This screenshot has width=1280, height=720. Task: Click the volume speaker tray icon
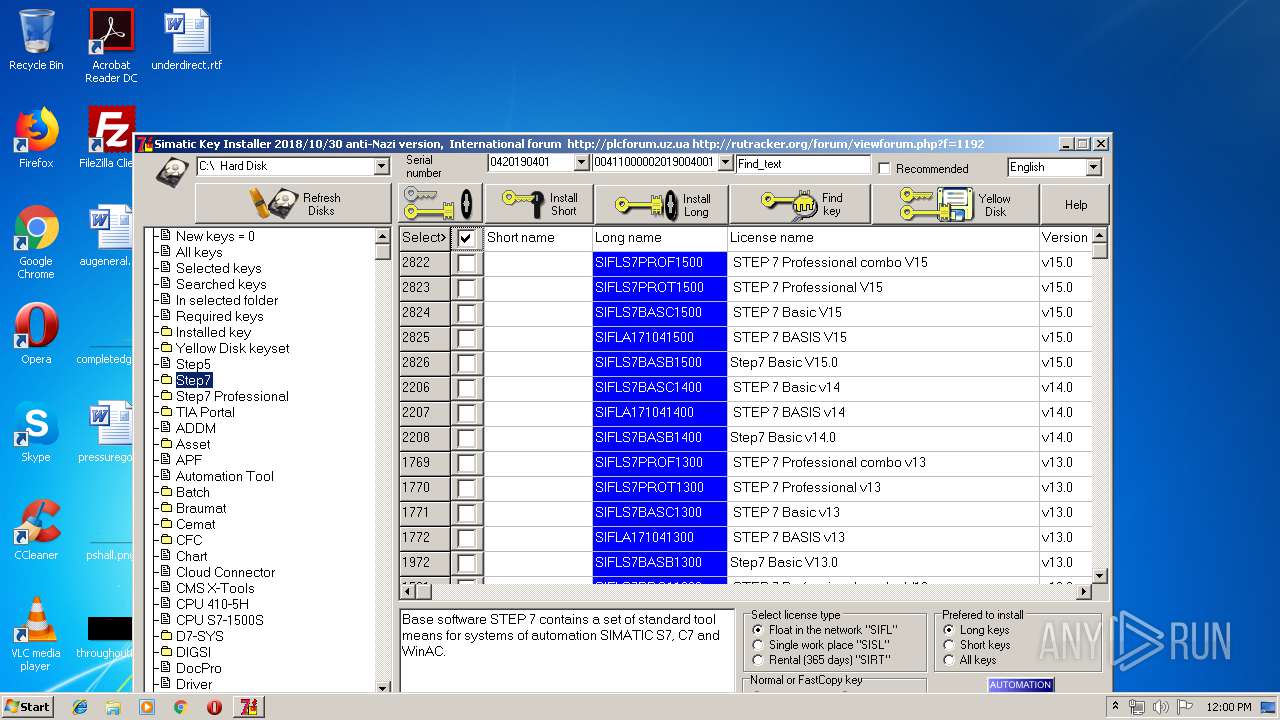click(1160, 707)
